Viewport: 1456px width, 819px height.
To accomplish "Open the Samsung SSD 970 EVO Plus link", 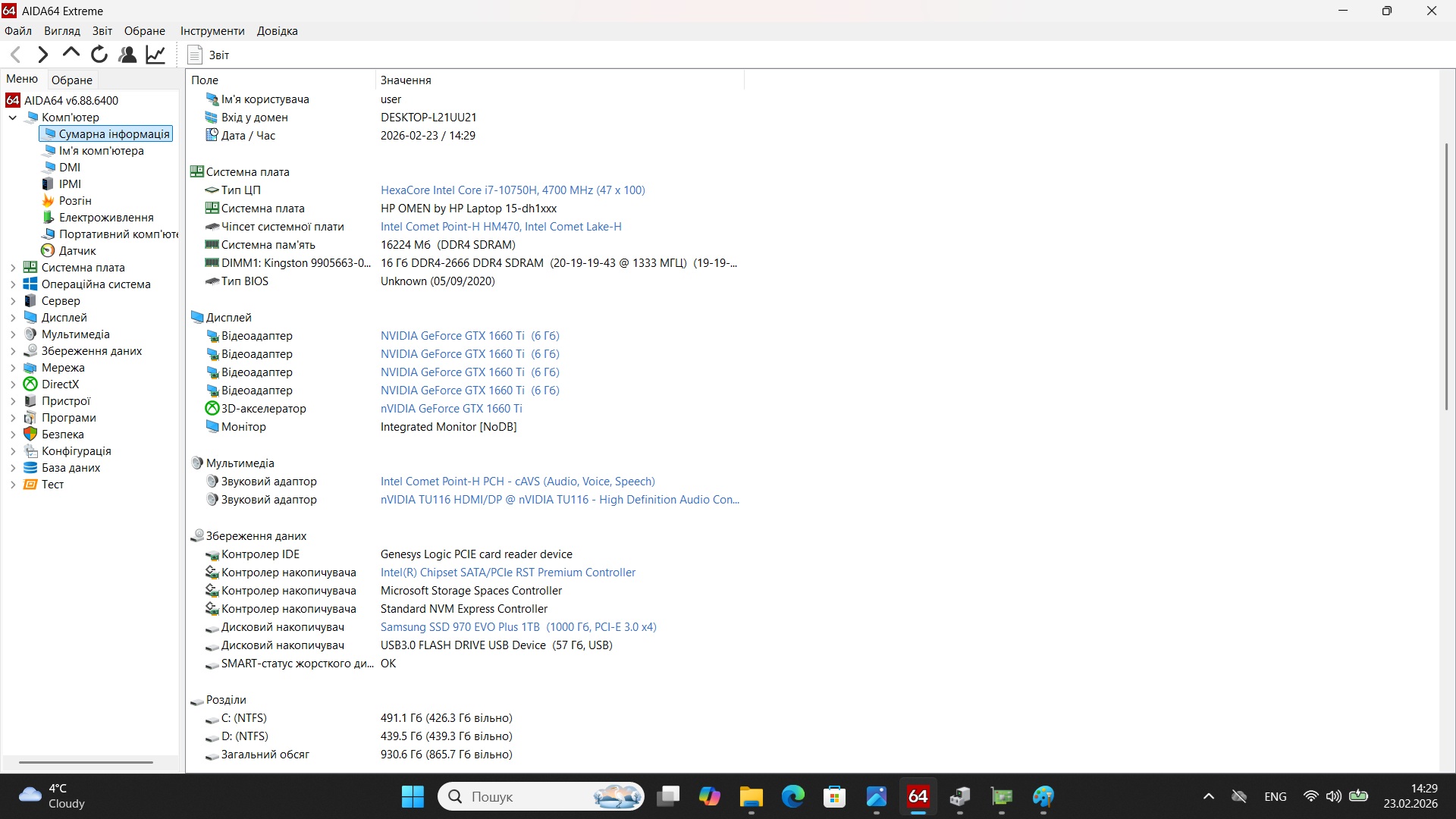I will [459, 627].
